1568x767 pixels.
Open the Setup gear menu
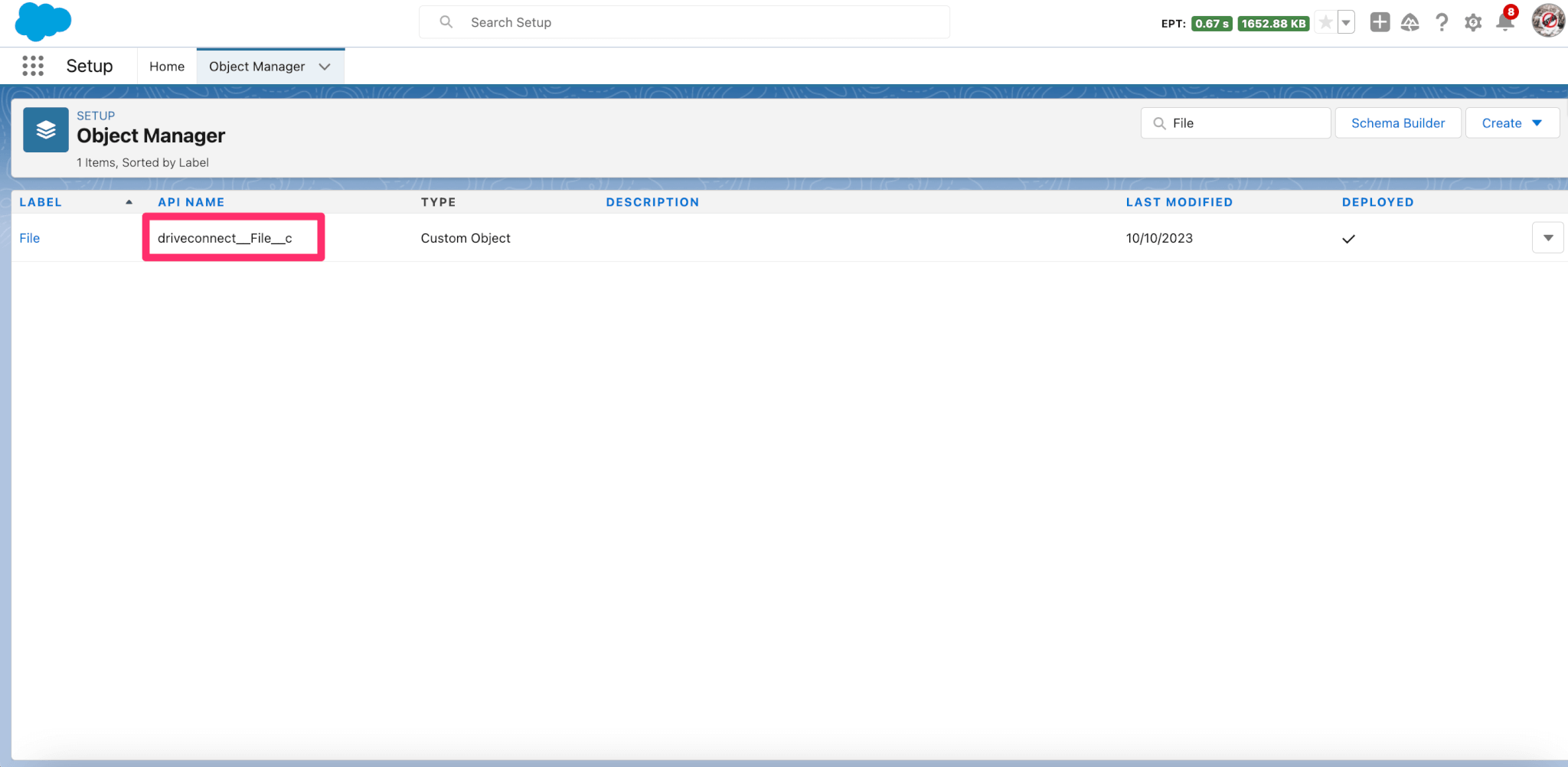pos(1473,23)
